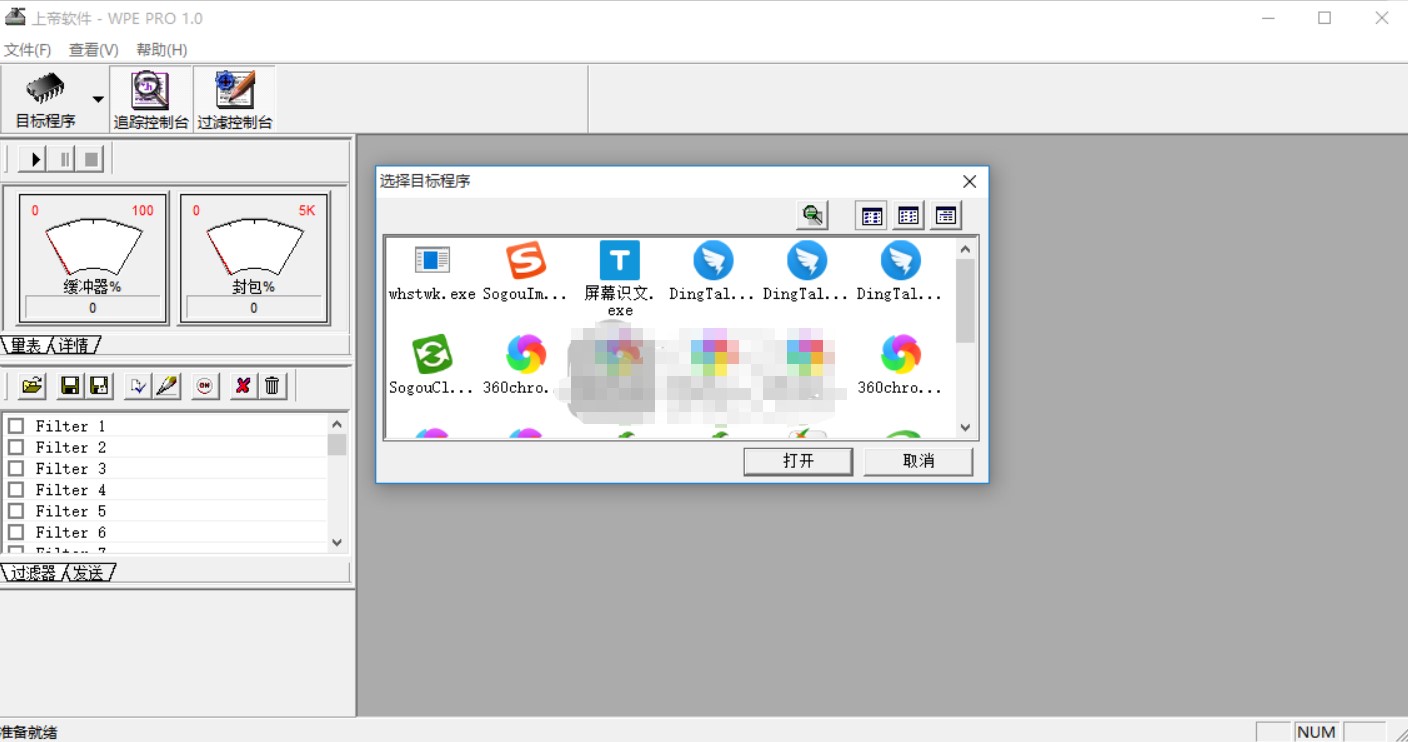Click the pen edit filter icon
This screenshot has width=1408, height=742.
(167, 386)
